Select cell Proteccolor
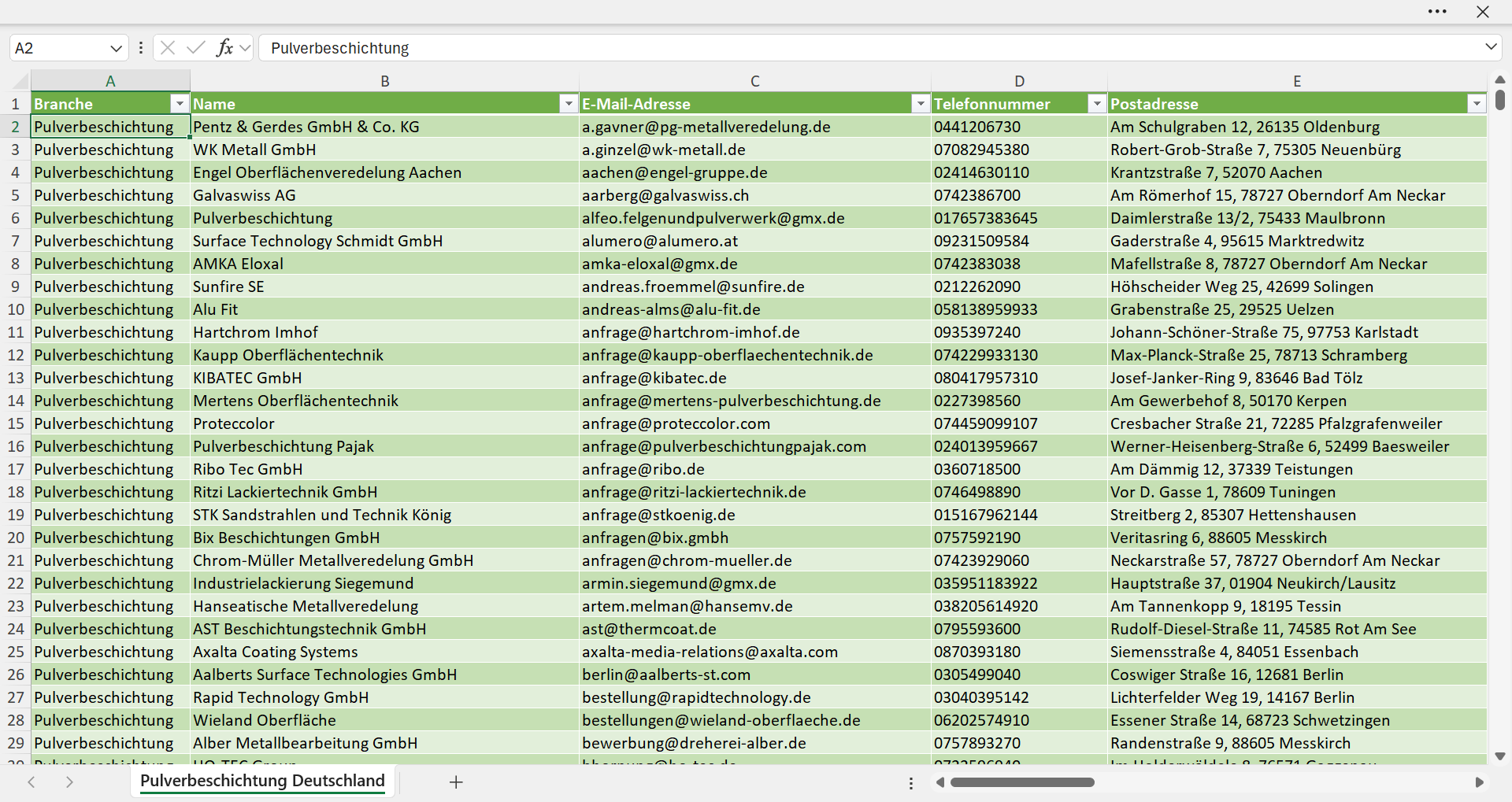 384,423
